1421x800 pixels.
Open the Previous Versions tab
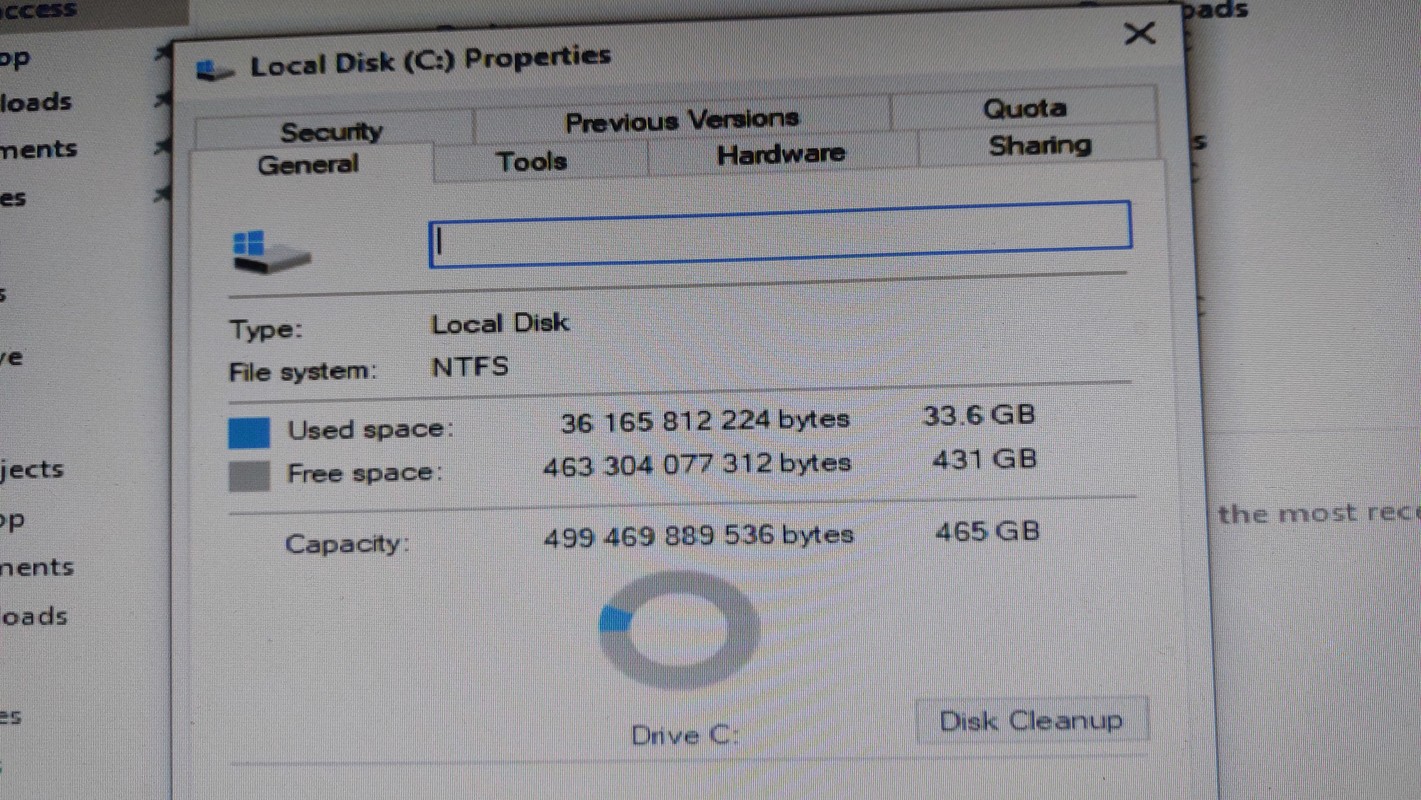click(682, 121)
